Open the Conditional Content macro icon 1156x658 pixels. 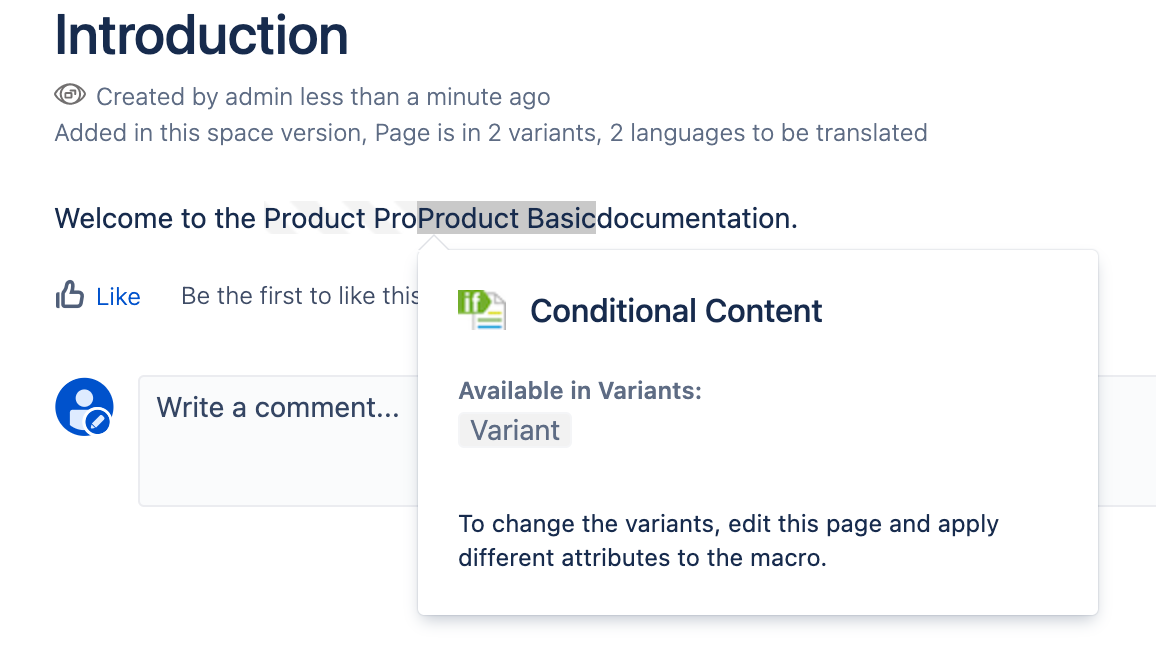[x=482, y=310]
